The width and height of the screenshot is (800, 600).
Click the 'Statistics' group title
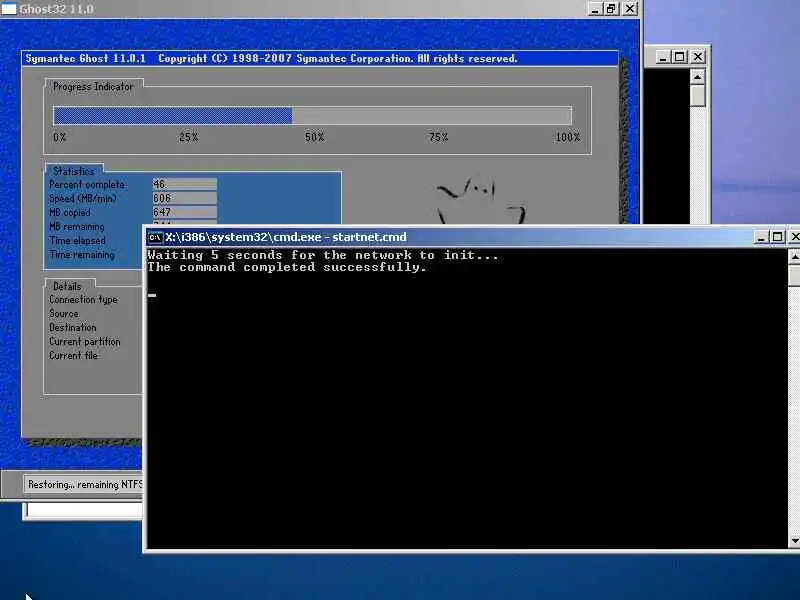pyautogui.click(x=73, y=171)
